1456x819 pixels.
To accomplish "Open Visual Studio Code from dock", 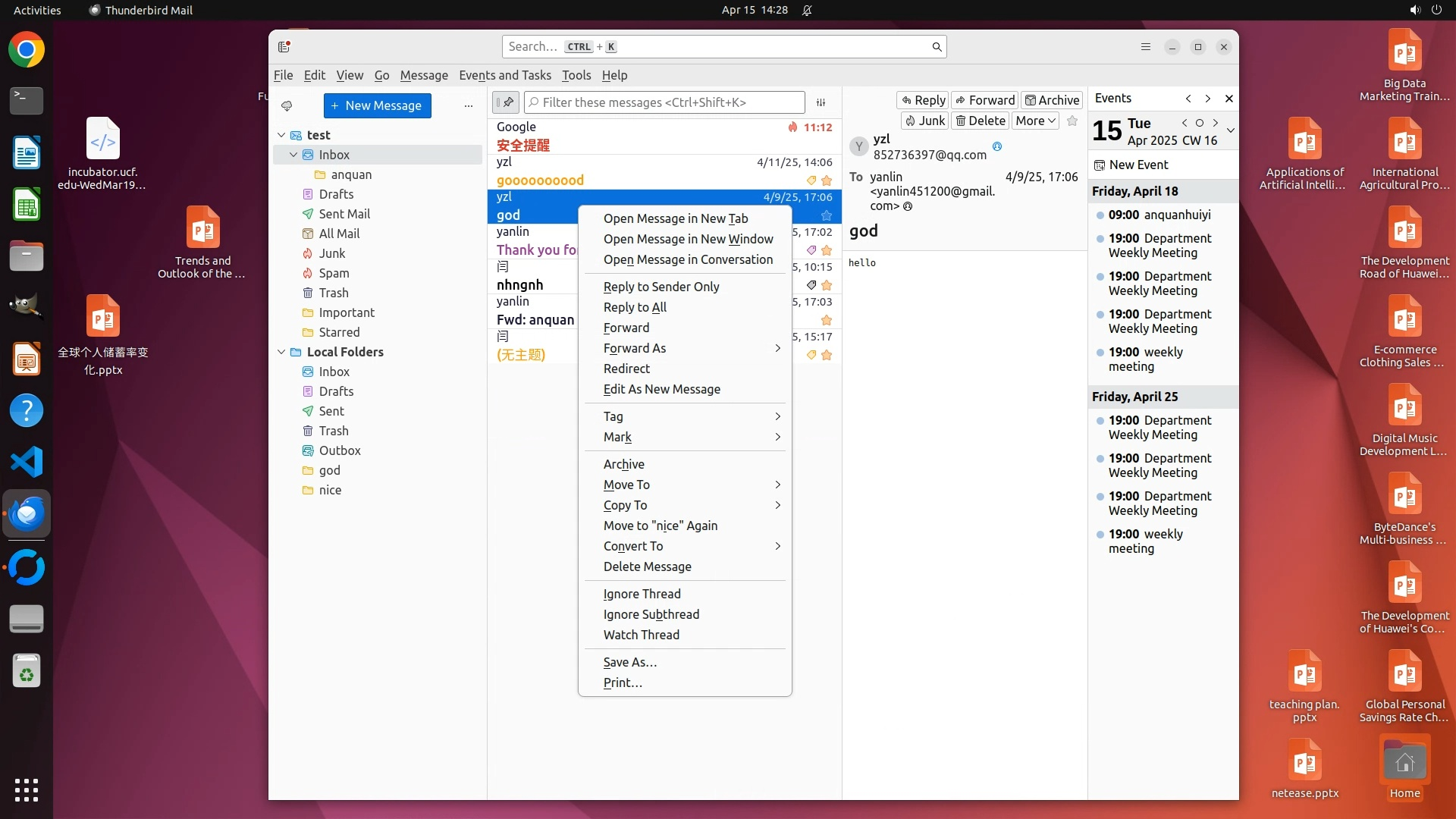I will 27,462.
